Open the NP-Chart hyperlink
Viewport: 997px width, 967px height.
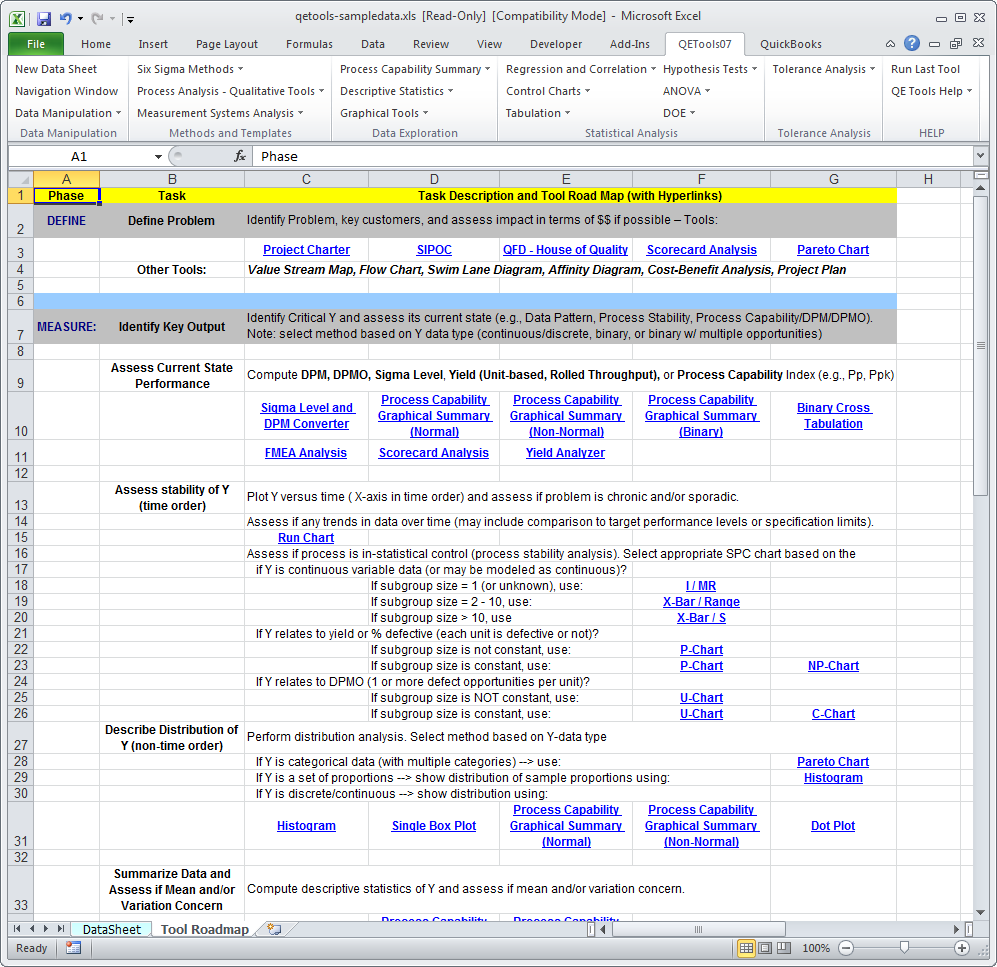point(833,666)
